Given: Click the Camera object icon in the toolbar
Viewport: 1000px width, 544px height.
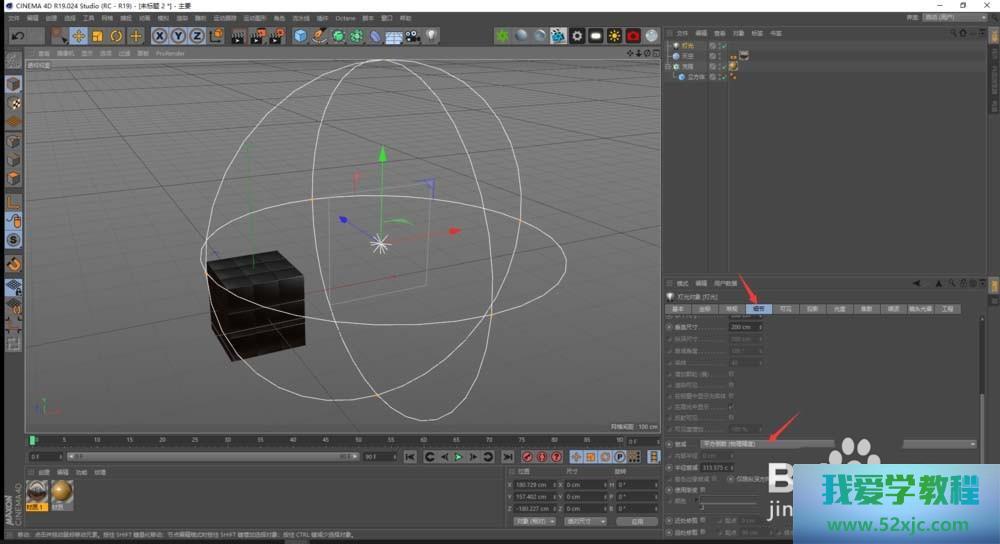Looking at the screenshot, I should [x=412, y=36].
